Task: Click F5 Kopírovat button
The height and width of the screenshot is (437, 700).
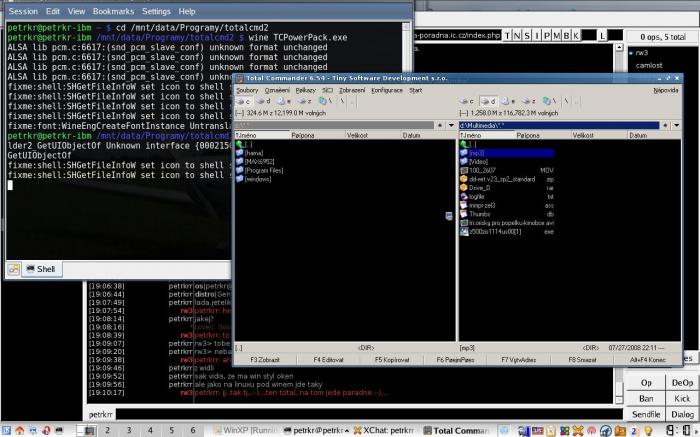Action: pyautogui.click(x=392, y=360)
